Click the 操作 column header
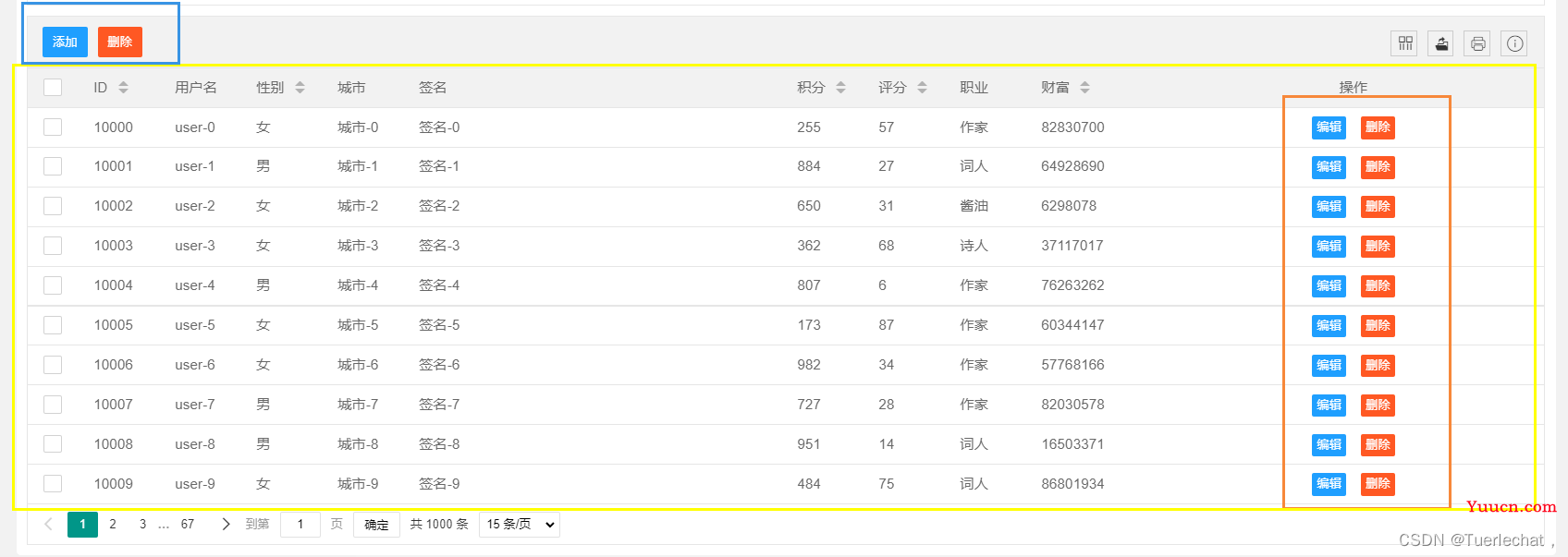1568x557 pixels. [1354, 88]
